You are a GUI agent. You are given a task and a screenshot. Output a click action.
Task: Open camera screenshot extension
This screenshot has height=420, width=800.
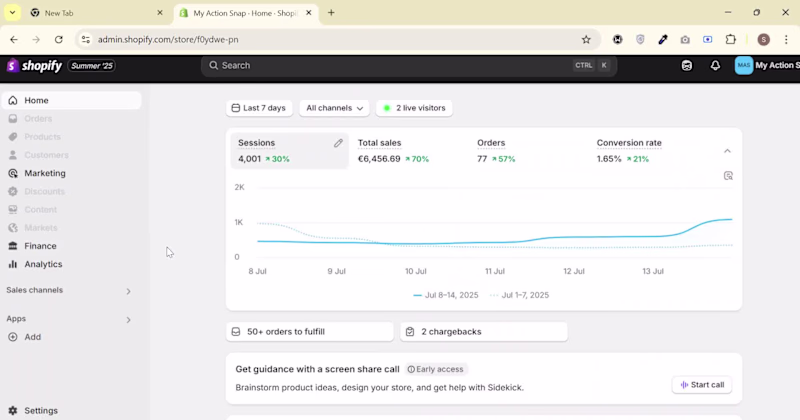pyautogui.click(x=685, y=39)
